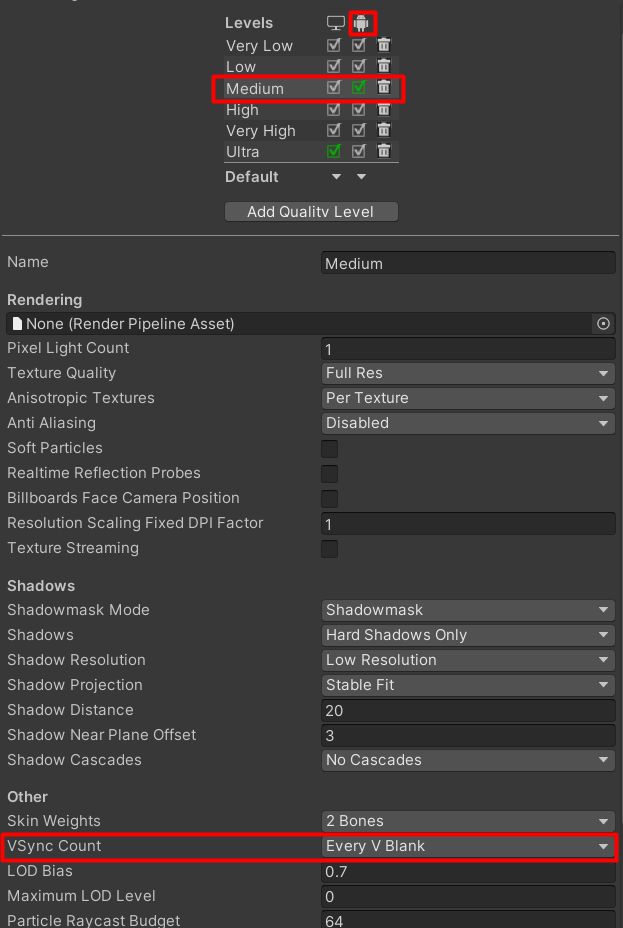Select the Ultra quality level row
This screenshot has width=623, height=928.
(243, 152)
